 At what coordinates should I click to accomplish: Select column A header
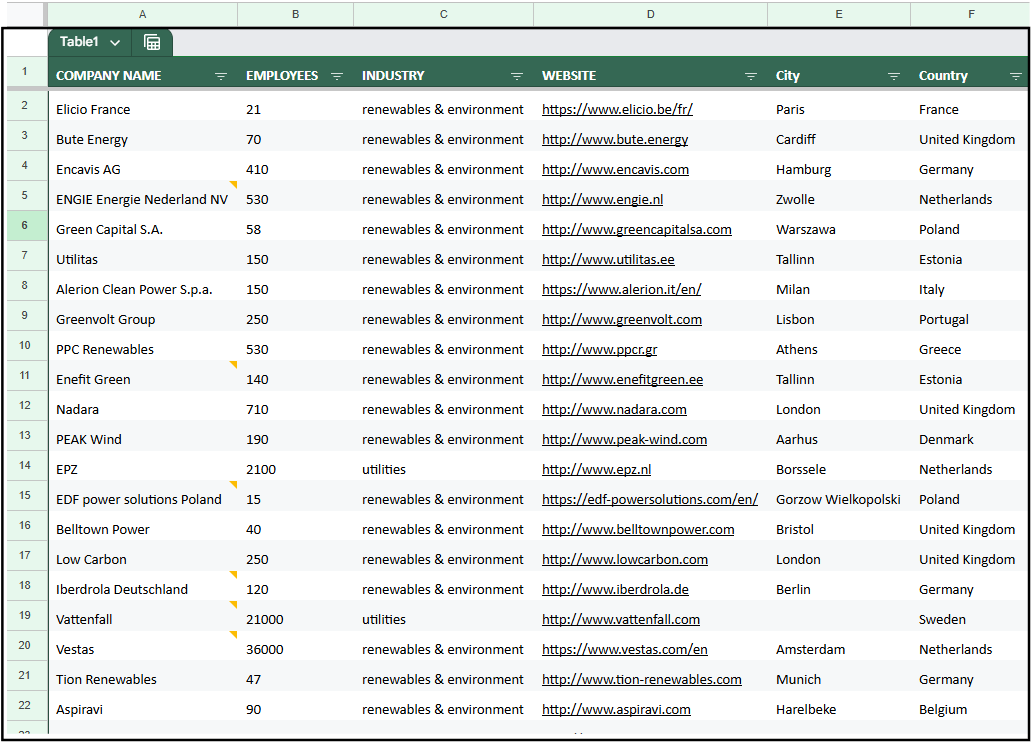point(143,14)
